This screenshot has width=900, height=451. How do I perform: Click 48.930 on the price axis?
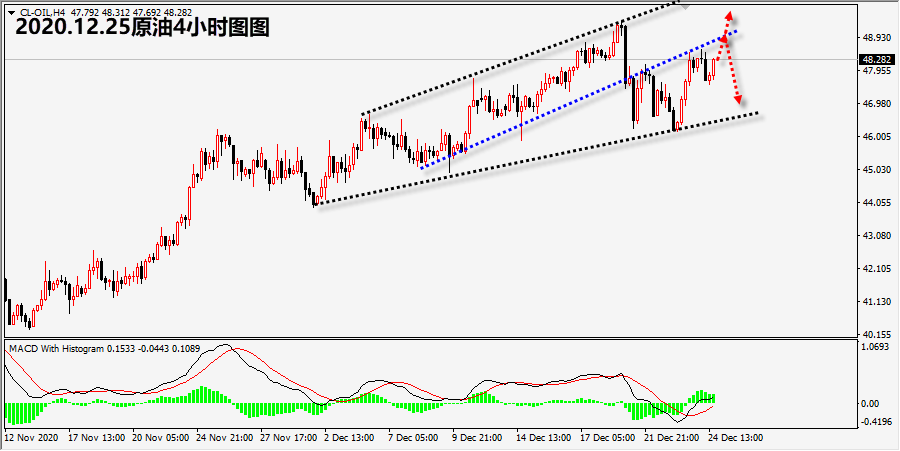874,37
